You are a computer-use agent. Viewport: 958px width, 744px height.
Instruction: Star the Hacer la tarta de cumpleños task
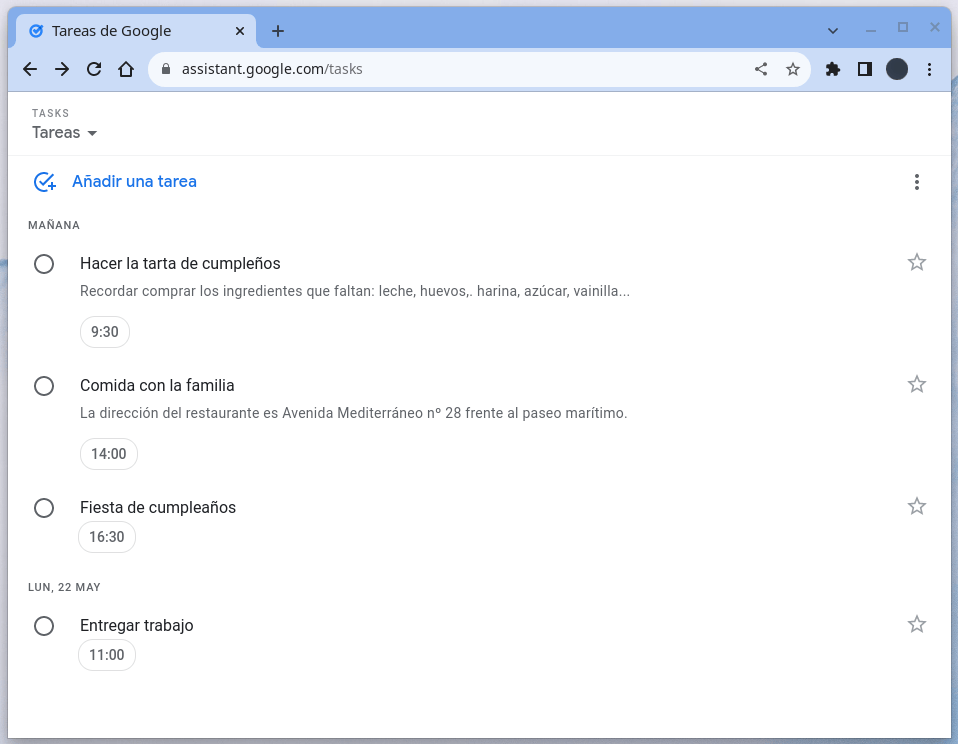pos(916,263)
